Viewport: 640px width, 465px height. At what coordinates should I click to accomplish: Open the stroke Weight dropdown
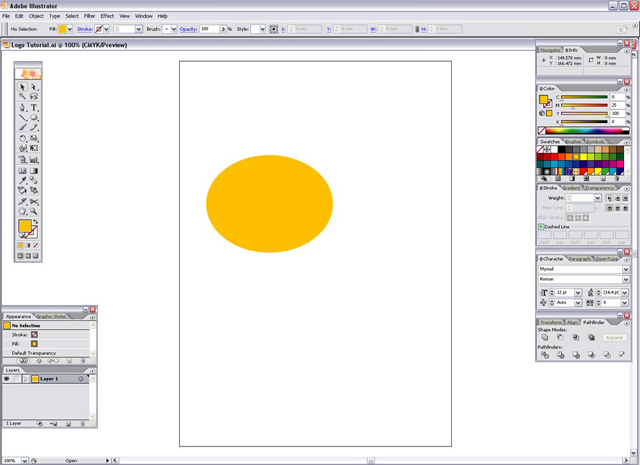point(598,198)
